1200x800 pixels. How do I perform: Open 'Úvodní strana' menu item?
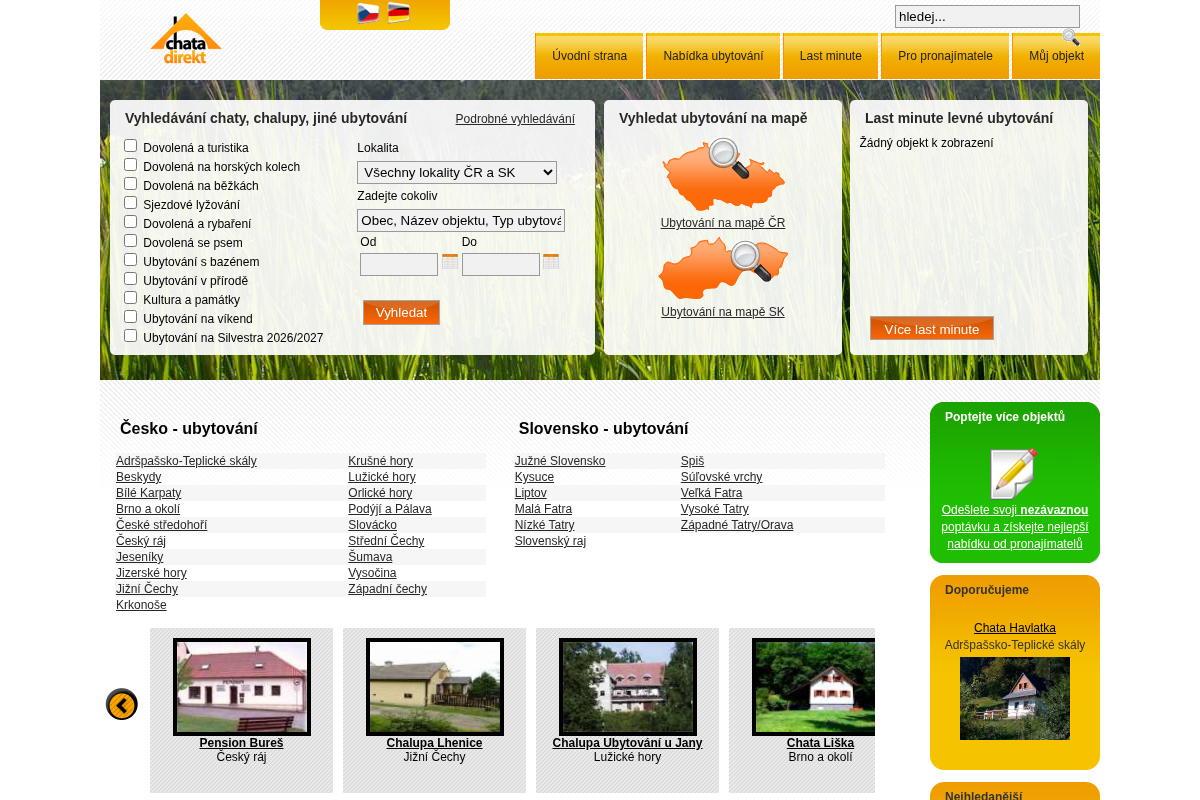(x=589, y=56)
